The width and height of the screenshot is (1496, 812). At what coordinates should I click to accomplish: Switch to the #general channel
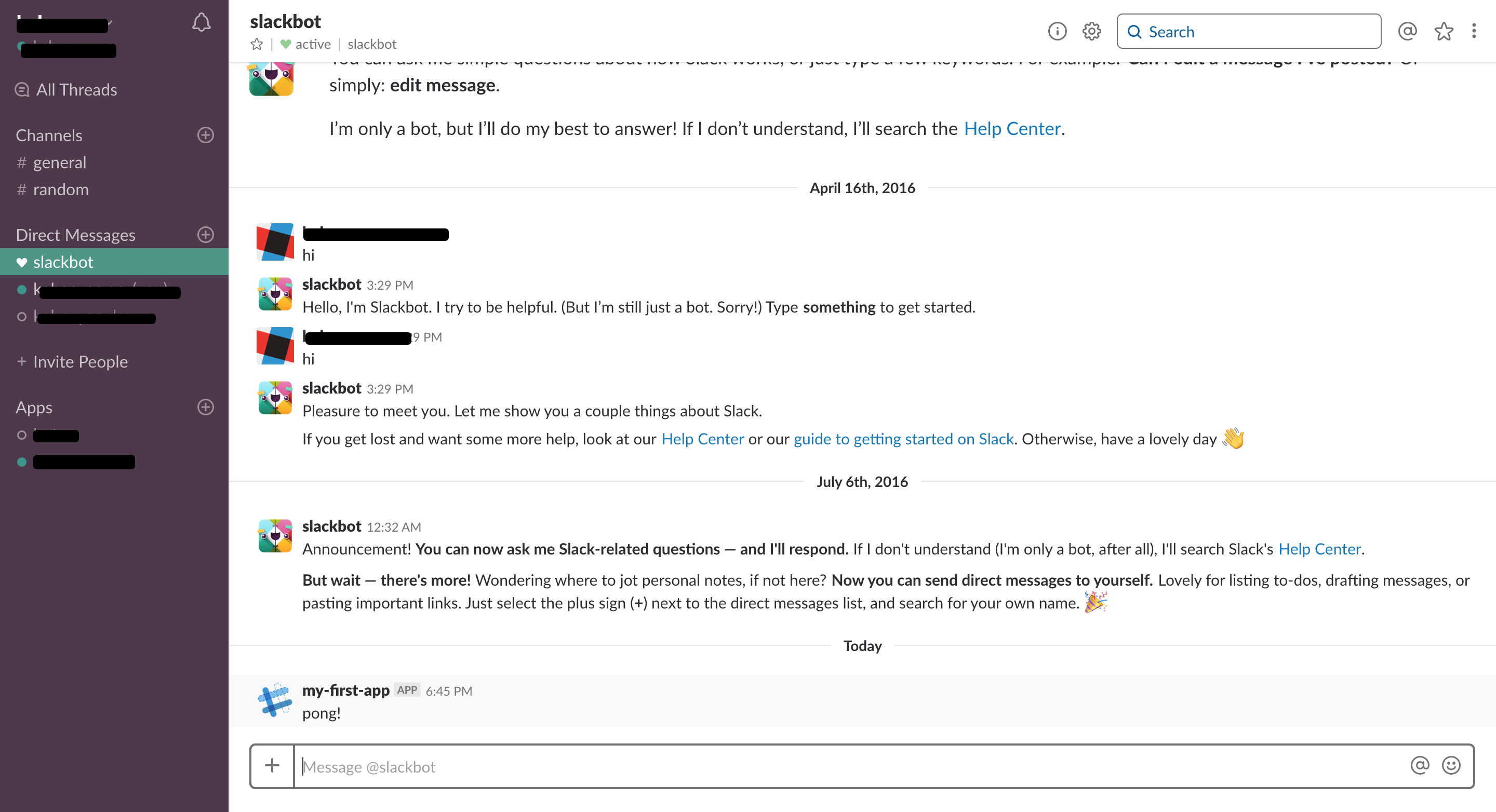point(59,162)
